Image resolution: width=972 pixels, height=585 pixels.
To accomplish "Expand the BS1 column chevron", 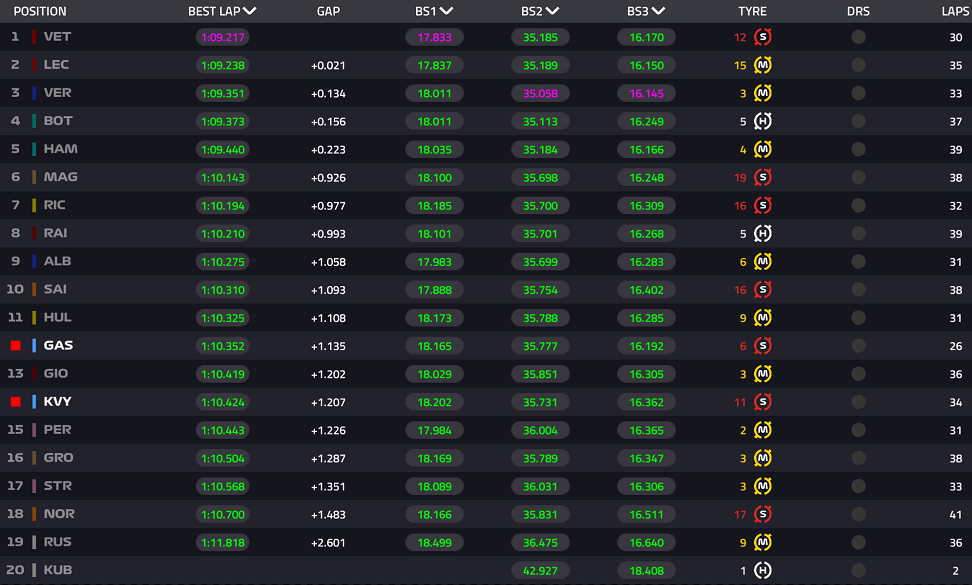I will click(x=446, y=11).
